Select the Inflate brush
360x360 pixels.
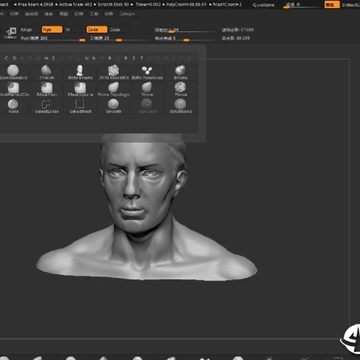click(180, 72)
